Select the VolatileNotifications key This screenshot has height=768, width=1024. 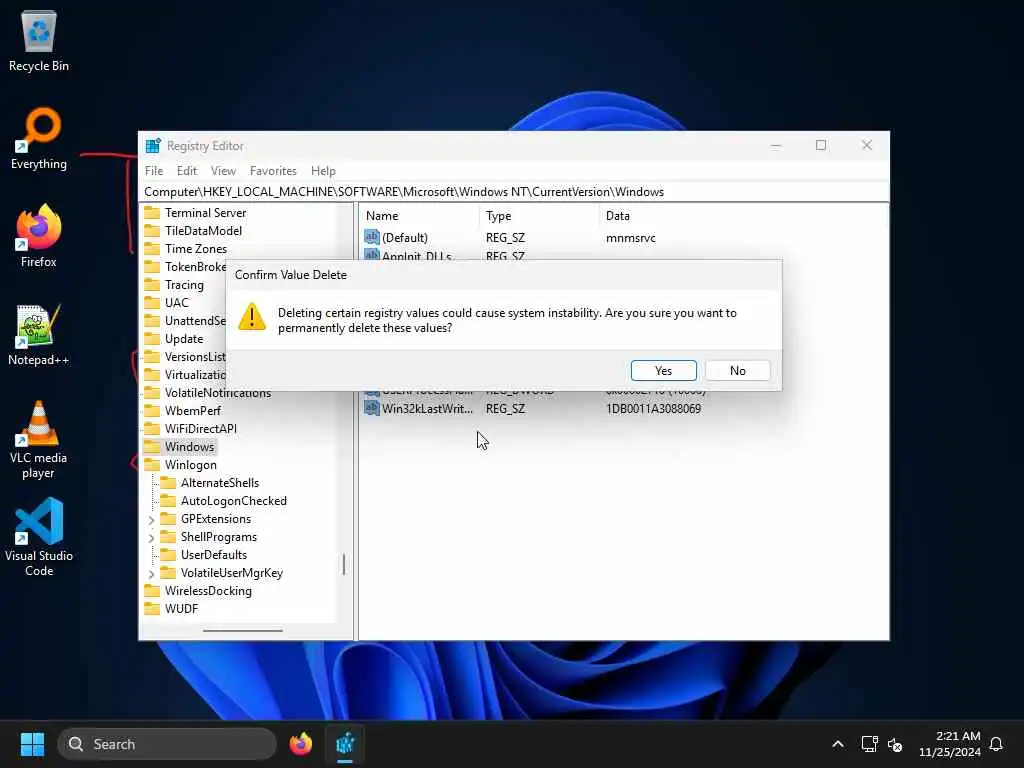click(217, 392)
